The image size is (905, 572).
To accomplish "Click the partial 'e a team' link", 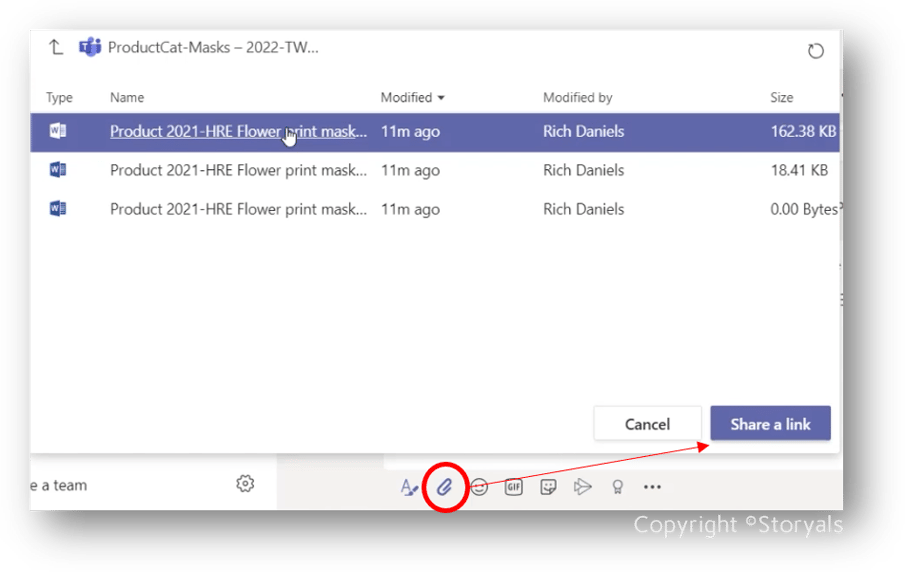I will [x=58, y=485].
